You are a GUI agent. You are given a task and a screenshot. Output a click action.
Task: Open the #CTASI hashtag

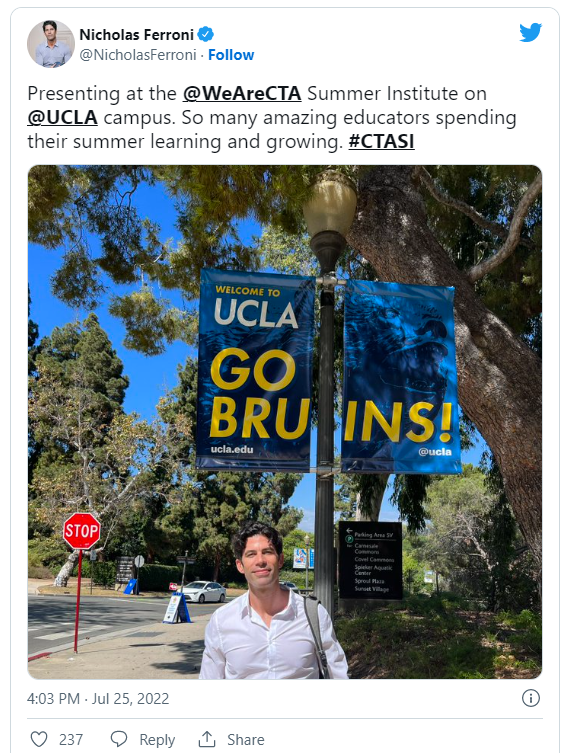(381, 141)
